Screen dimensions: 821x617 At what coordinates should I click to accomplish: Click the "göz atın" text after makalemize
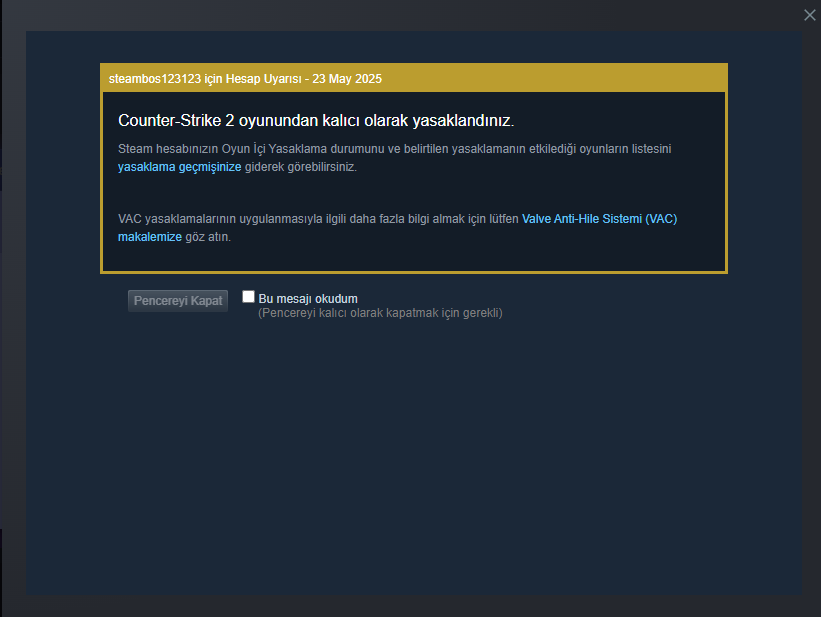[208, 237]
